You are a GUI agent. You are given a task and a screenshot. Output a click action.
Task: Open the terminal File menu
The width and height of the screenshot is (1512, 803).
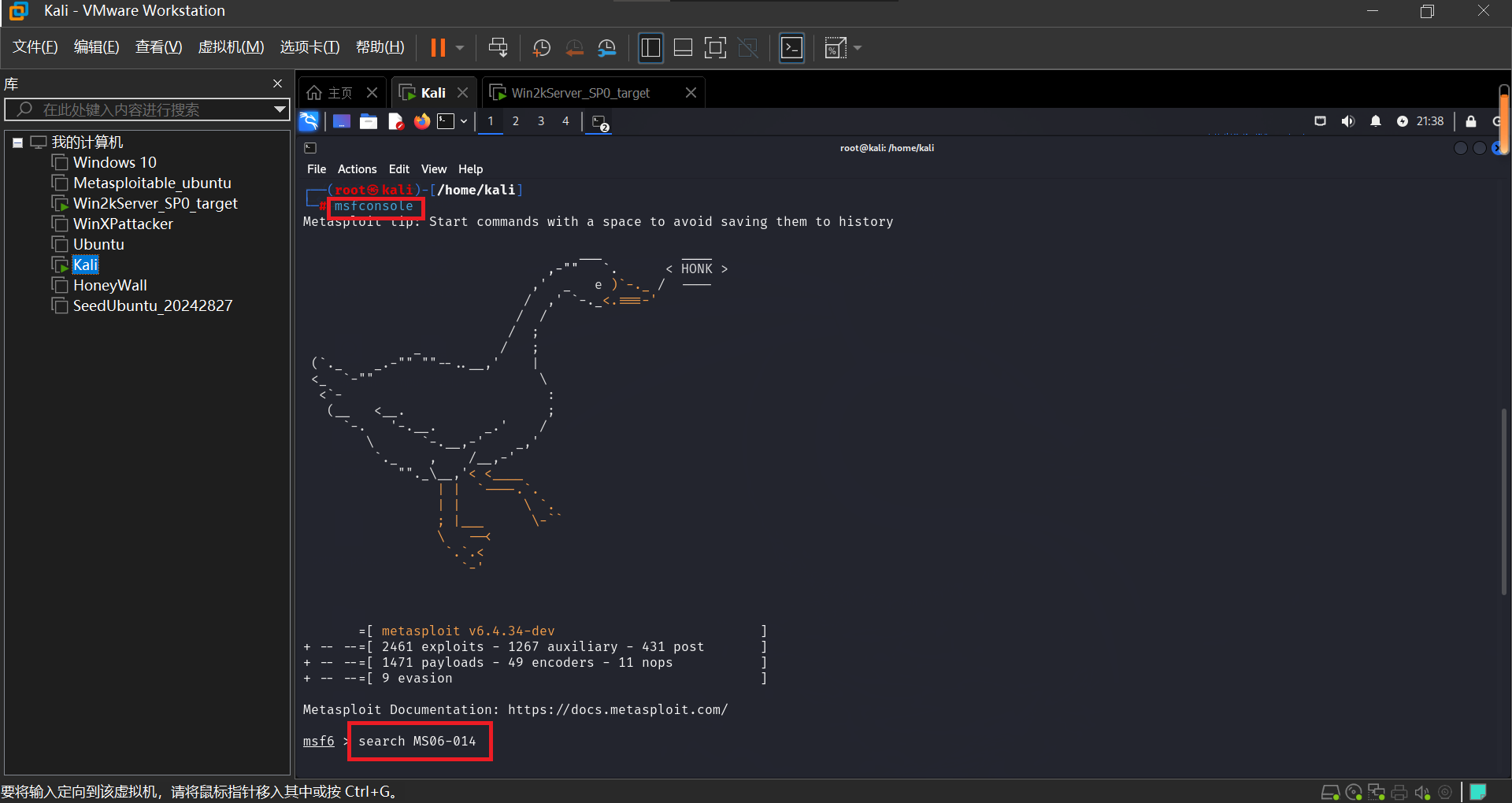(x=317, y=169)
